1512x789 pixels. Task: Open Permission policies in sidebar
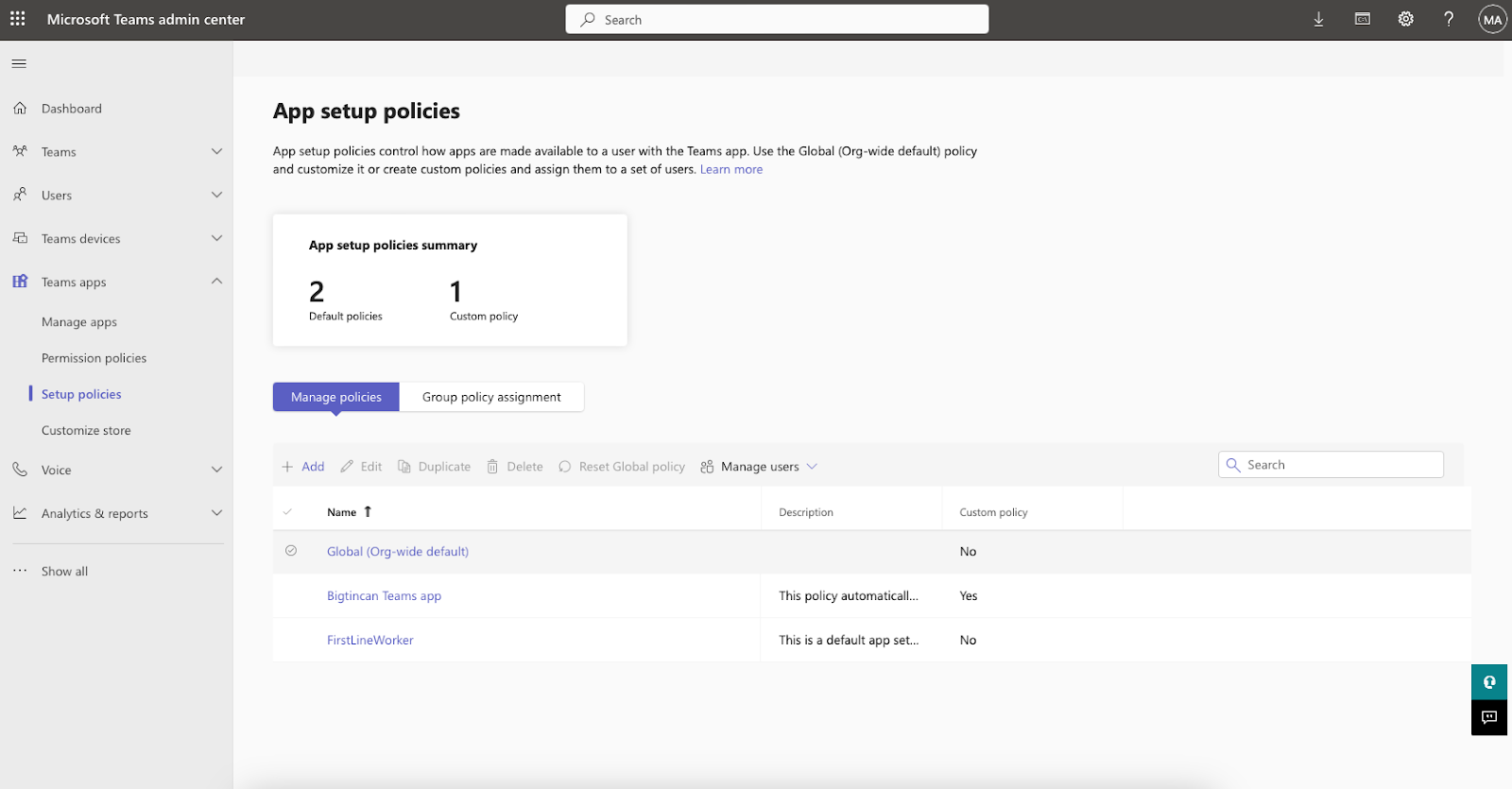[94, 358]
